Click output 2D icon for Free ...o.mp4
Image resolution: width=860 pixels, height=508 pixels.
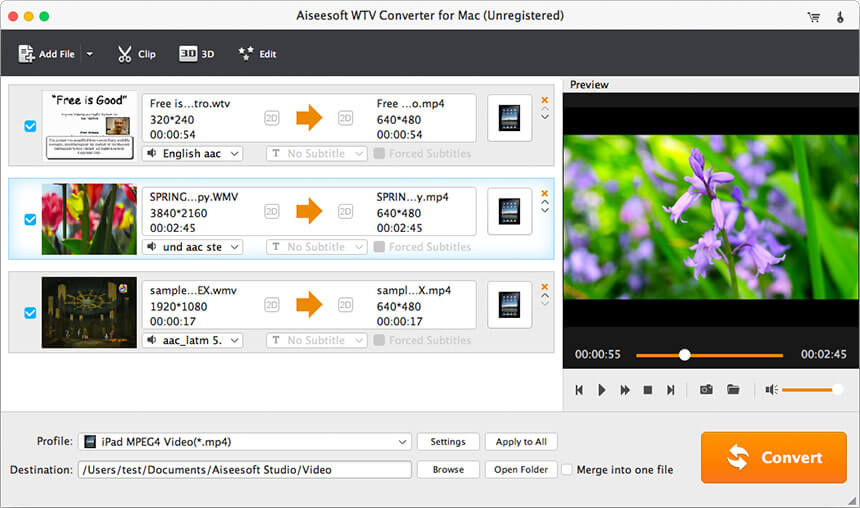(x=345, y=118)
